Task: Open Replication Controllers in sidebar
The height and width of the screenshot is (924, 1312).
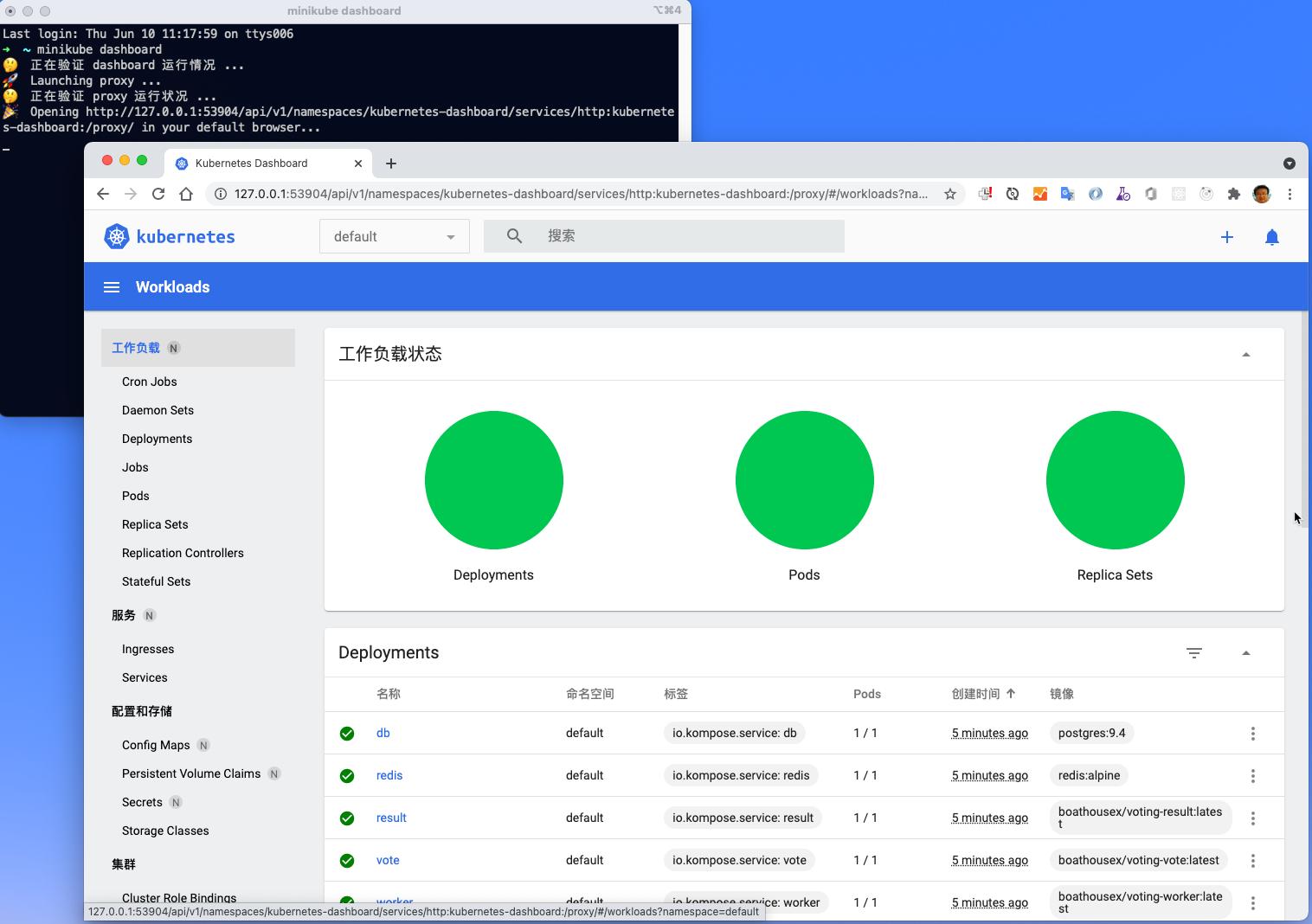Action: [183, 553]
